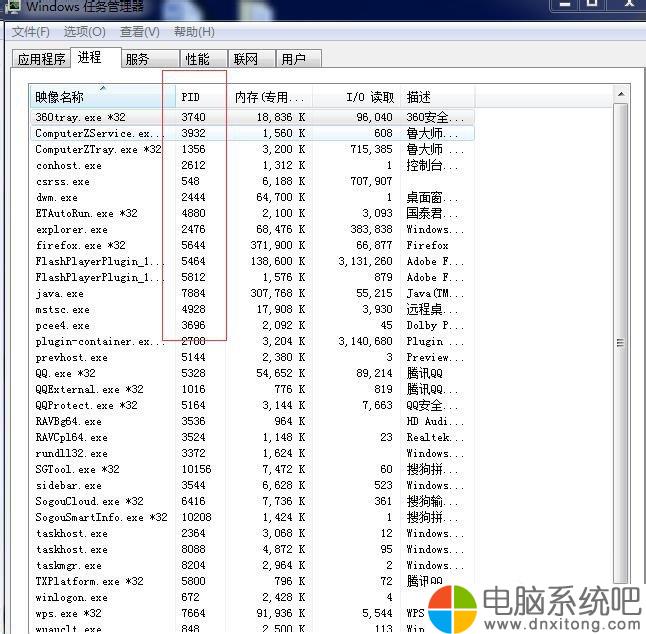The width and height of the screenshot is (646, 634).
Task: Select taskhost.exe row with PID 2364
Action: tap(252, 533)
